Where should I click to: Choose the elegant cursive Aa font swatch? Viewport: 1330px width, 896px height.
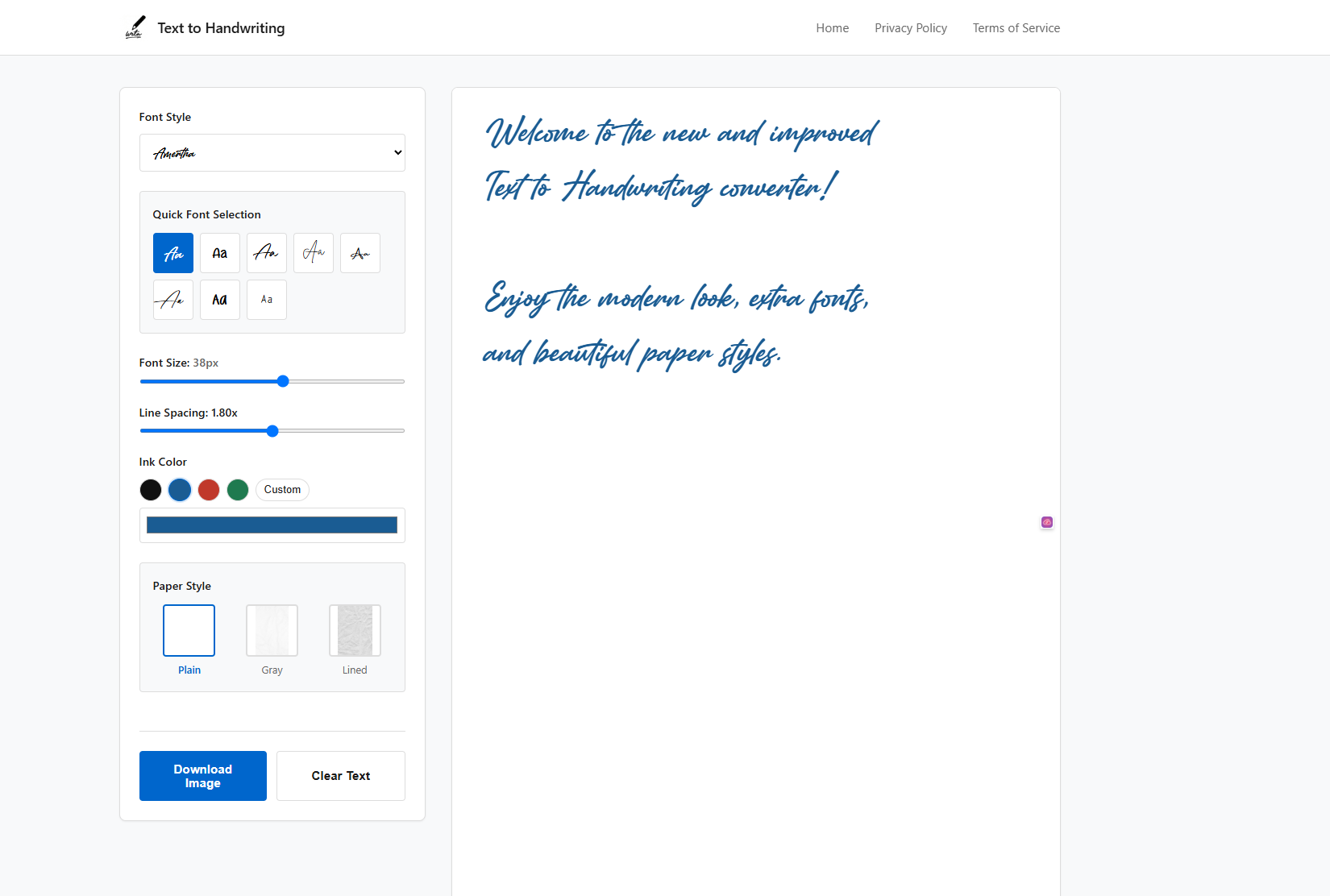266,253
